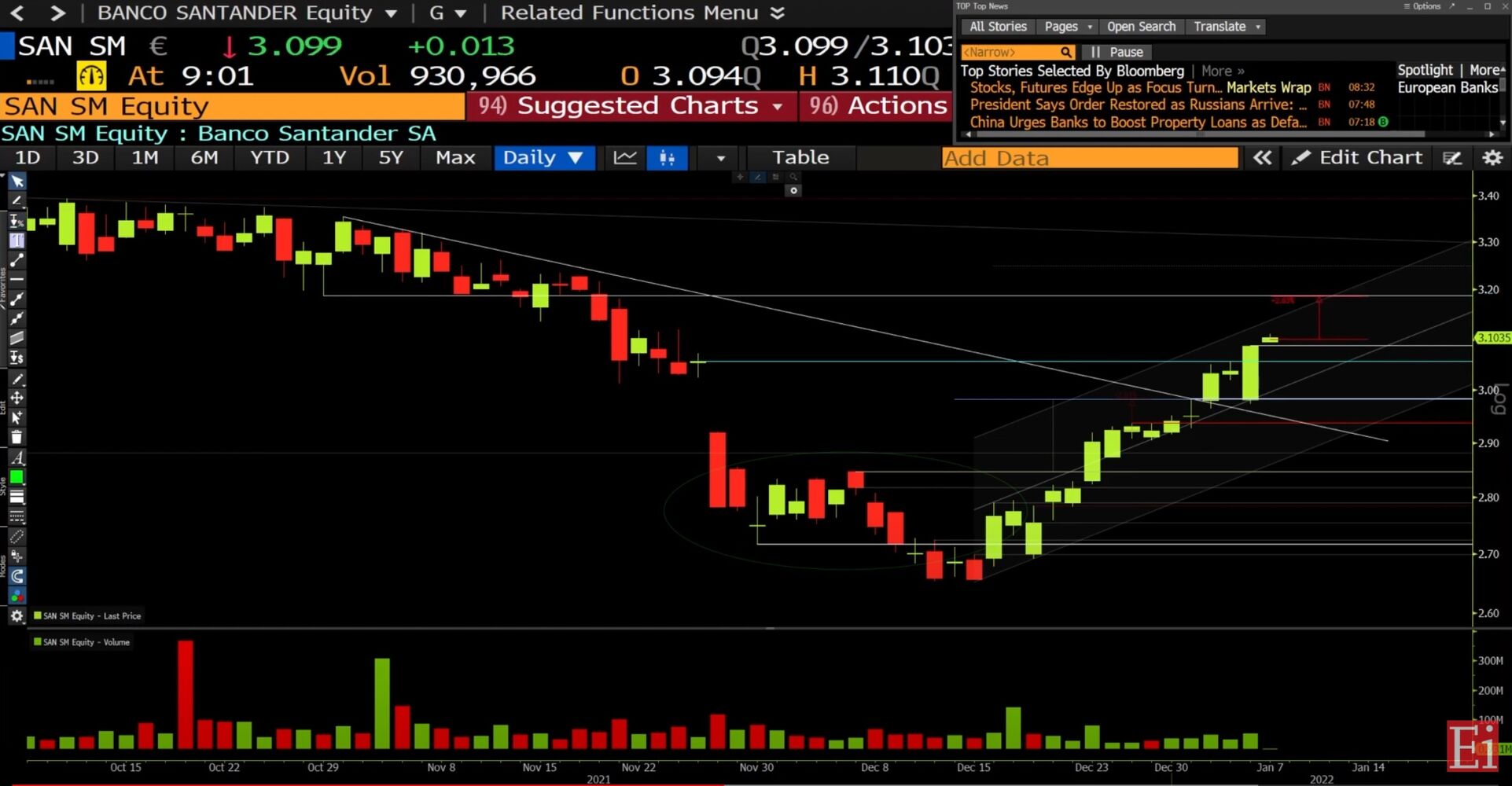Pause the Top News feed
This screenshot has width=1512, height=786.
coord(1117,52)
